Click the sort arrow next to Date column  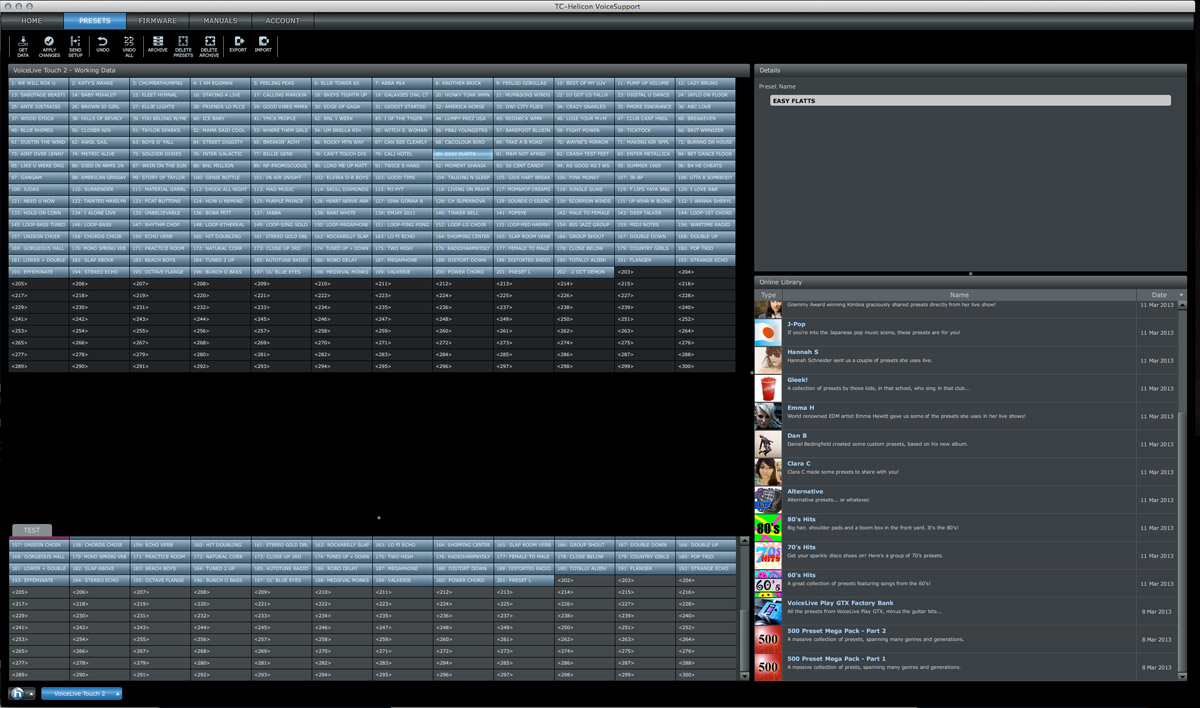click(1181, 295)
